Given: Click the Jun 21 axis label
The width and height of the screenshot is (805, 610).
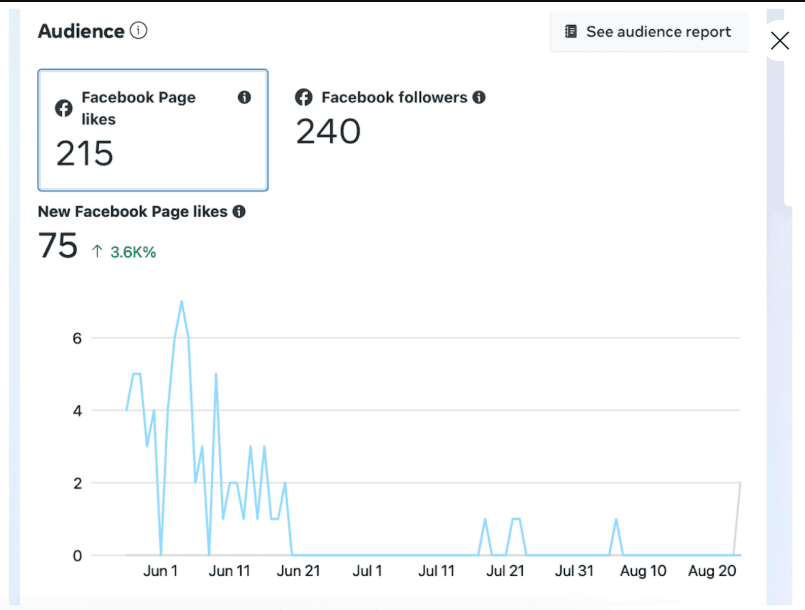Looking at the screenshot, I should click(x=298, y=571).
